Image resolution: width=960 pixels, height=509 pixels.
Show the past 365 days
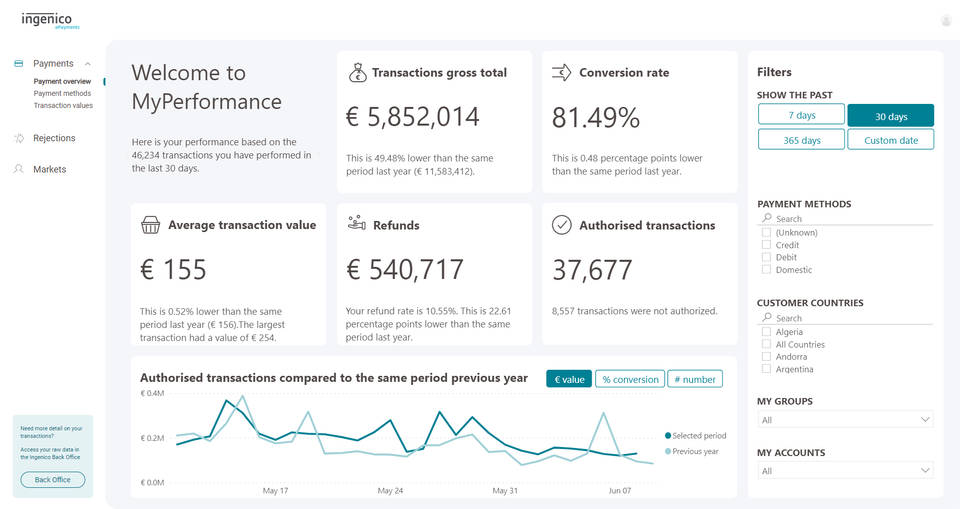801,140
